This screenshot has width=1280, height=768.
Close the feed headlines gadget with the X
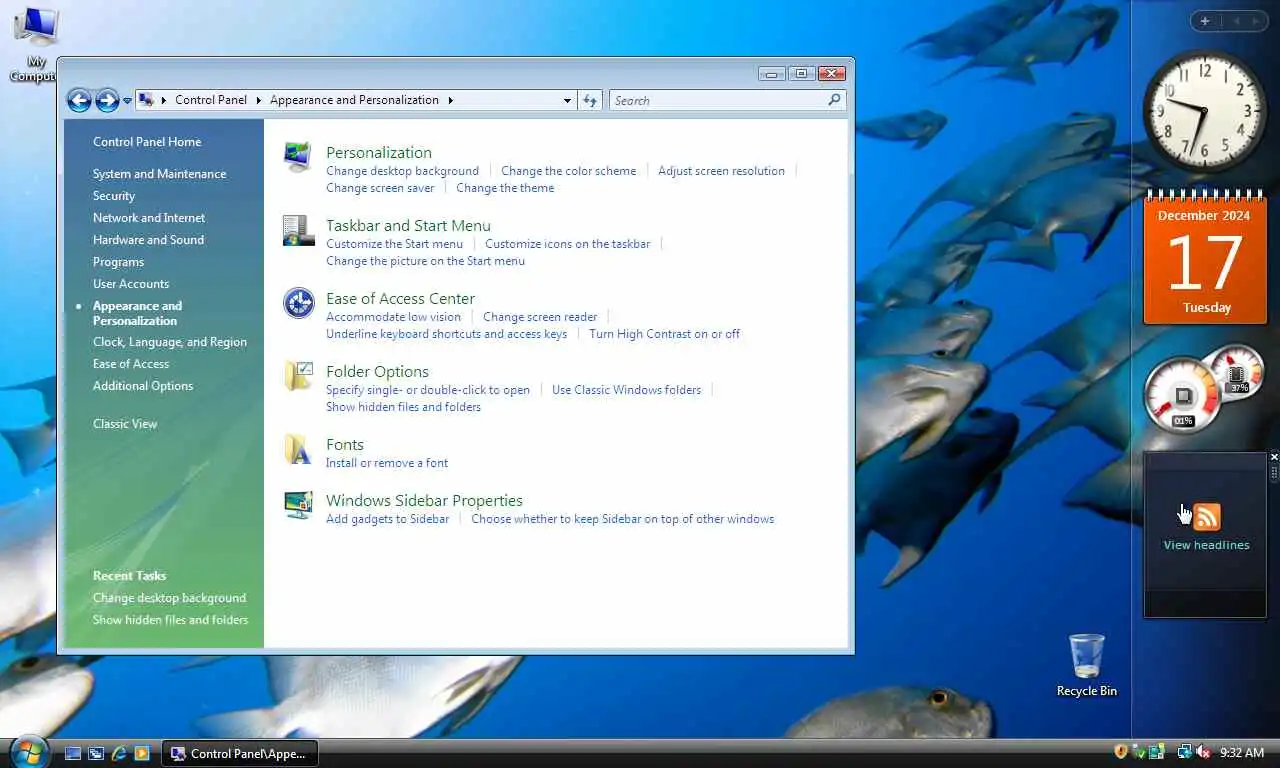point(1274,457)
